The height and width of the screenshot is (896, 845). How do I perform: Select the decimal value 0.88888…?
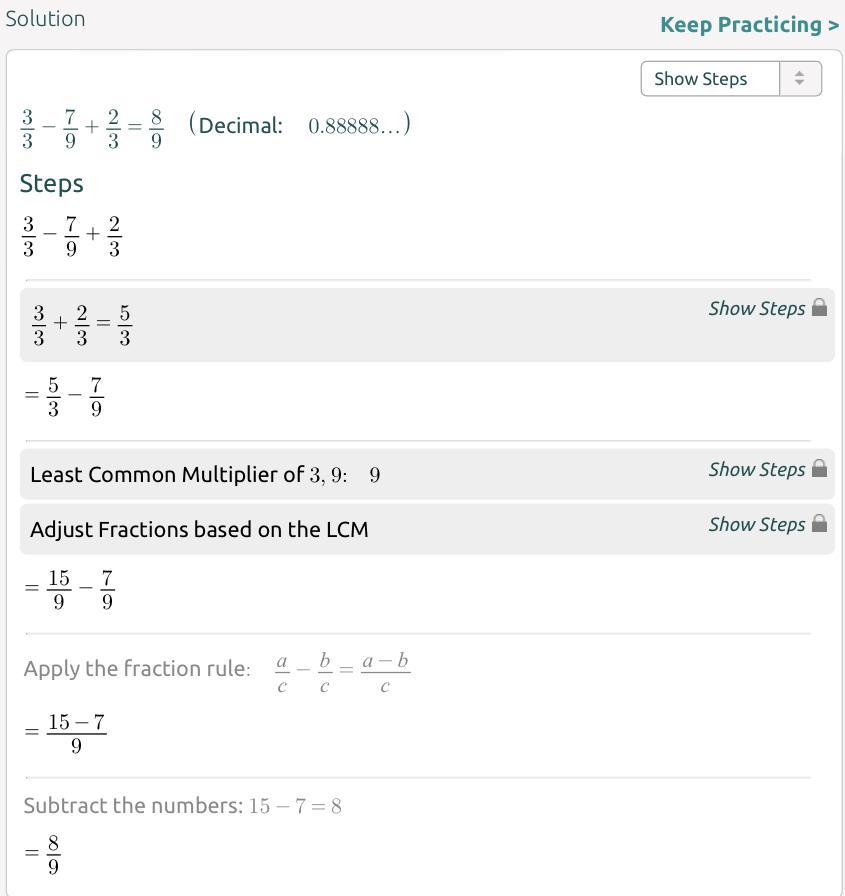[356, 126]
